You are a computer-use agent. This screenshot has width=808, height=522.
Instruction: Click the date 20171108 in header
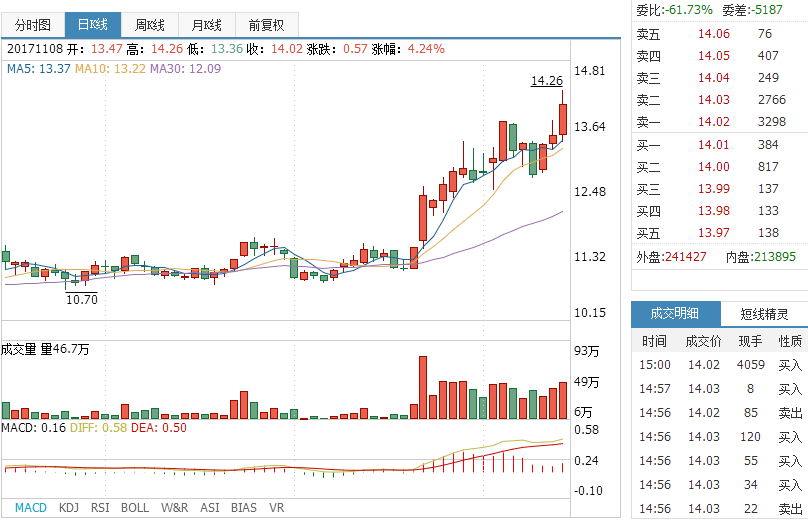pos(35,49)
